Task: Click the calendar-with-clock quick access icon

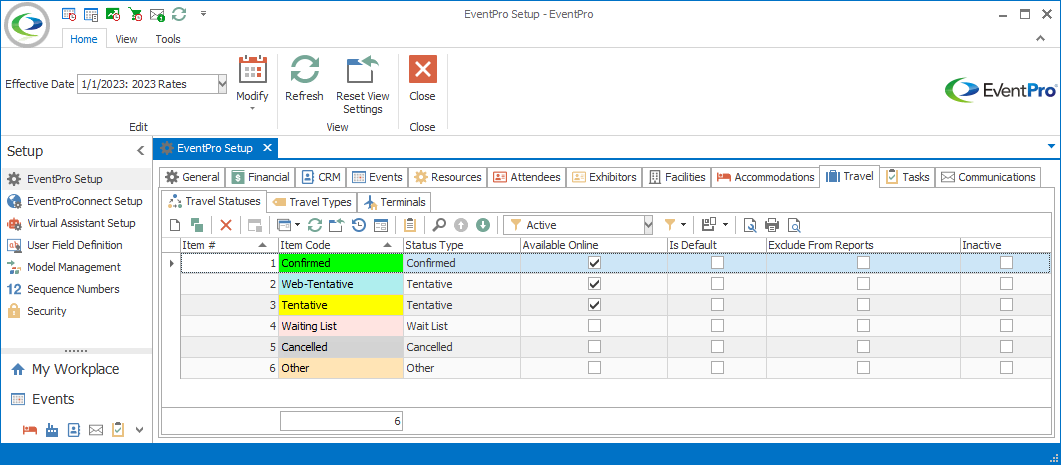Action: [x=68, y=14]
